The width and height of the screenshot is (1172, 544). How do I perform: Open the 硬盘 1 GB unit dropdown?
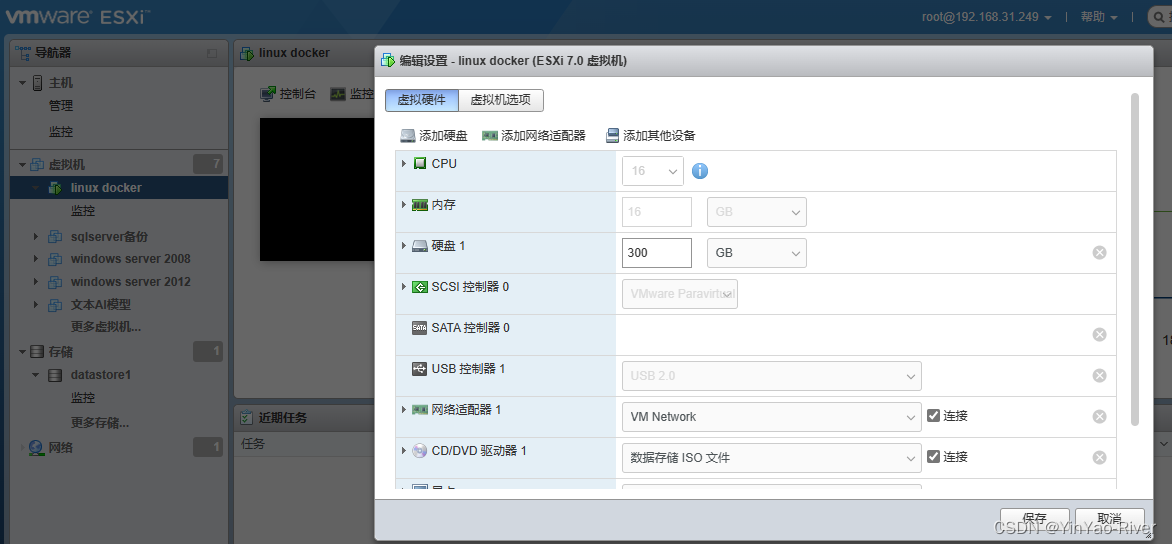[756, 253]
